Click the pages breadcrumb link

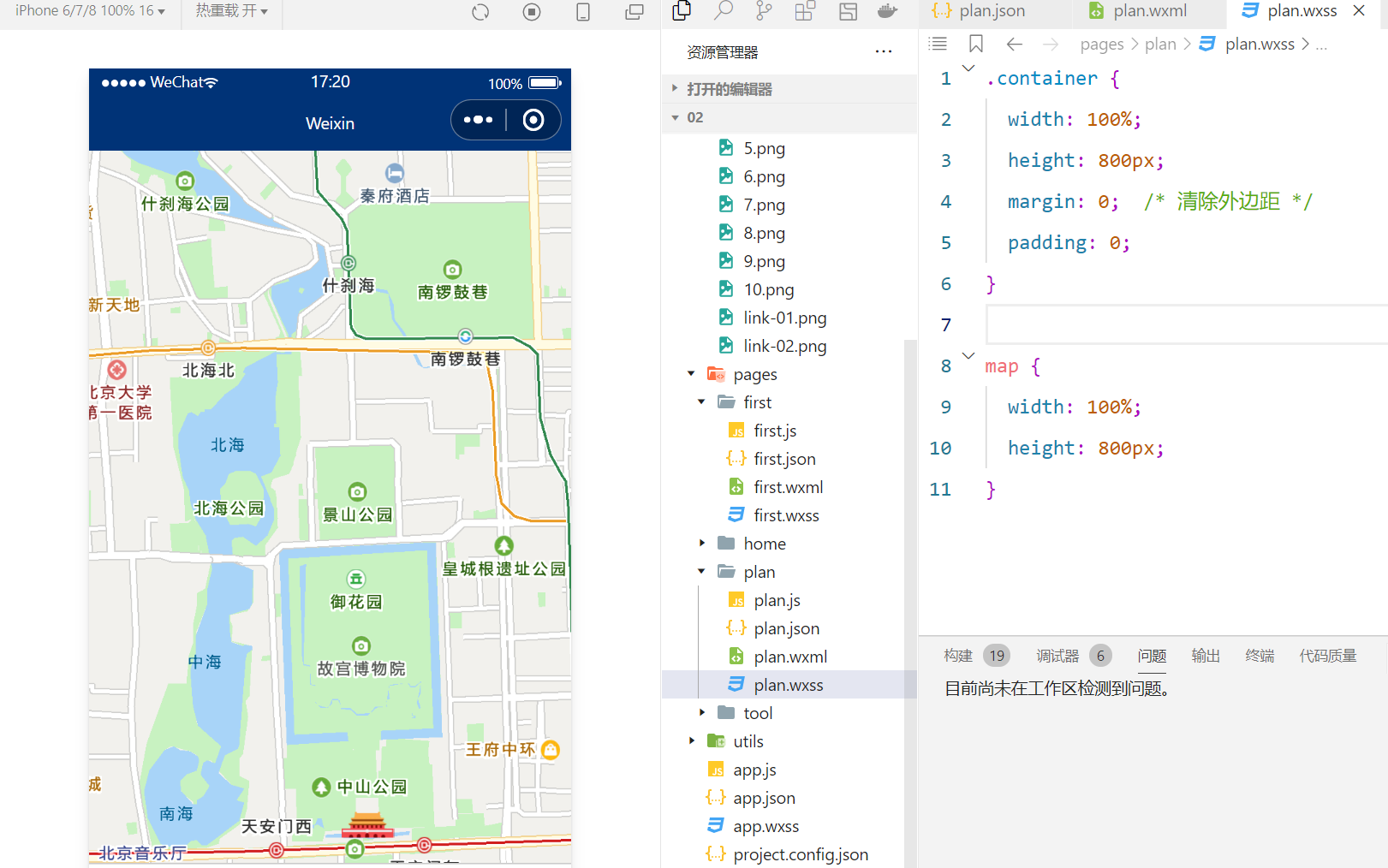(1101, 44)
